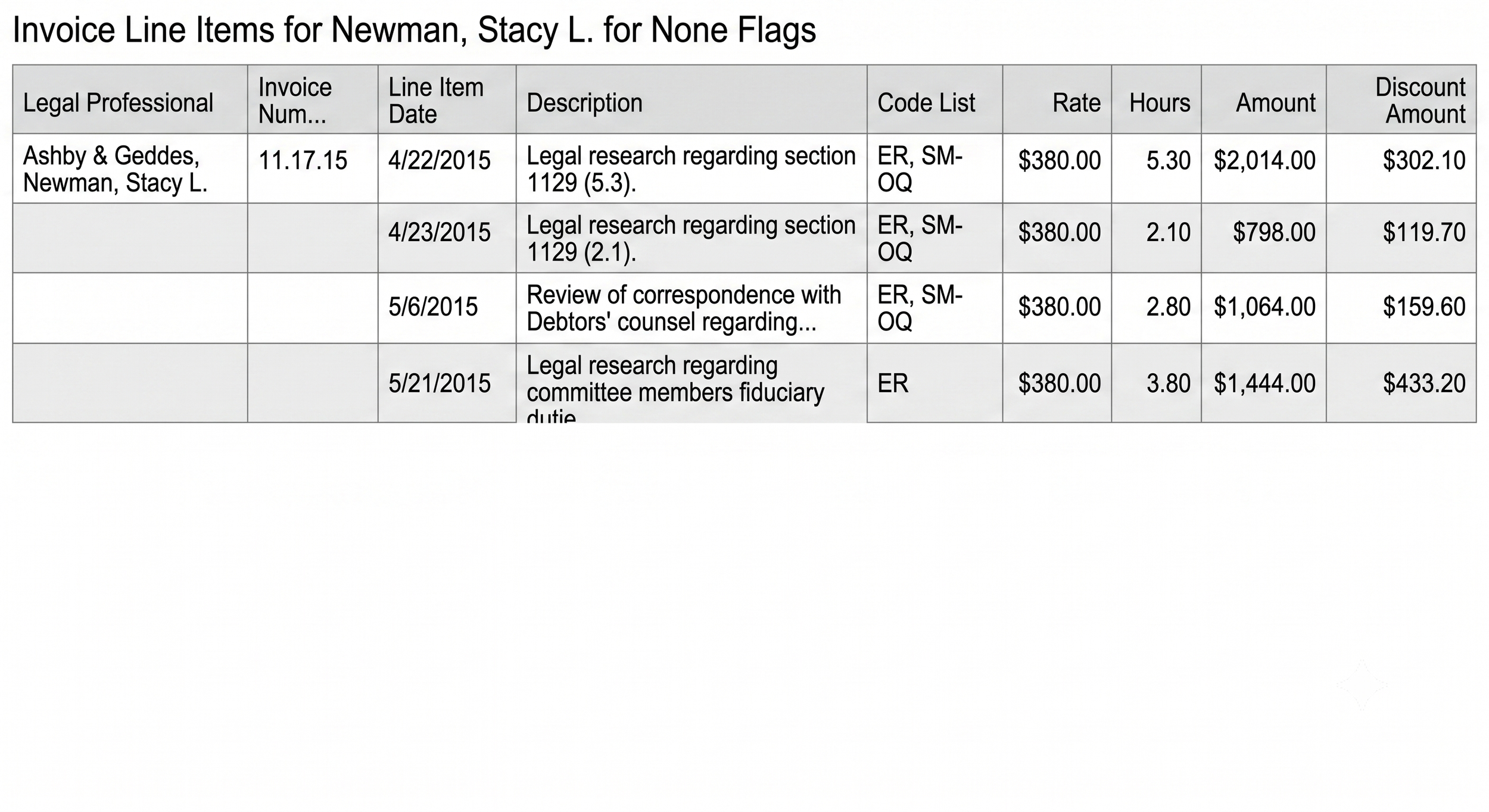
Task: Click the Code List column header
Action: (x=934, y=99)
